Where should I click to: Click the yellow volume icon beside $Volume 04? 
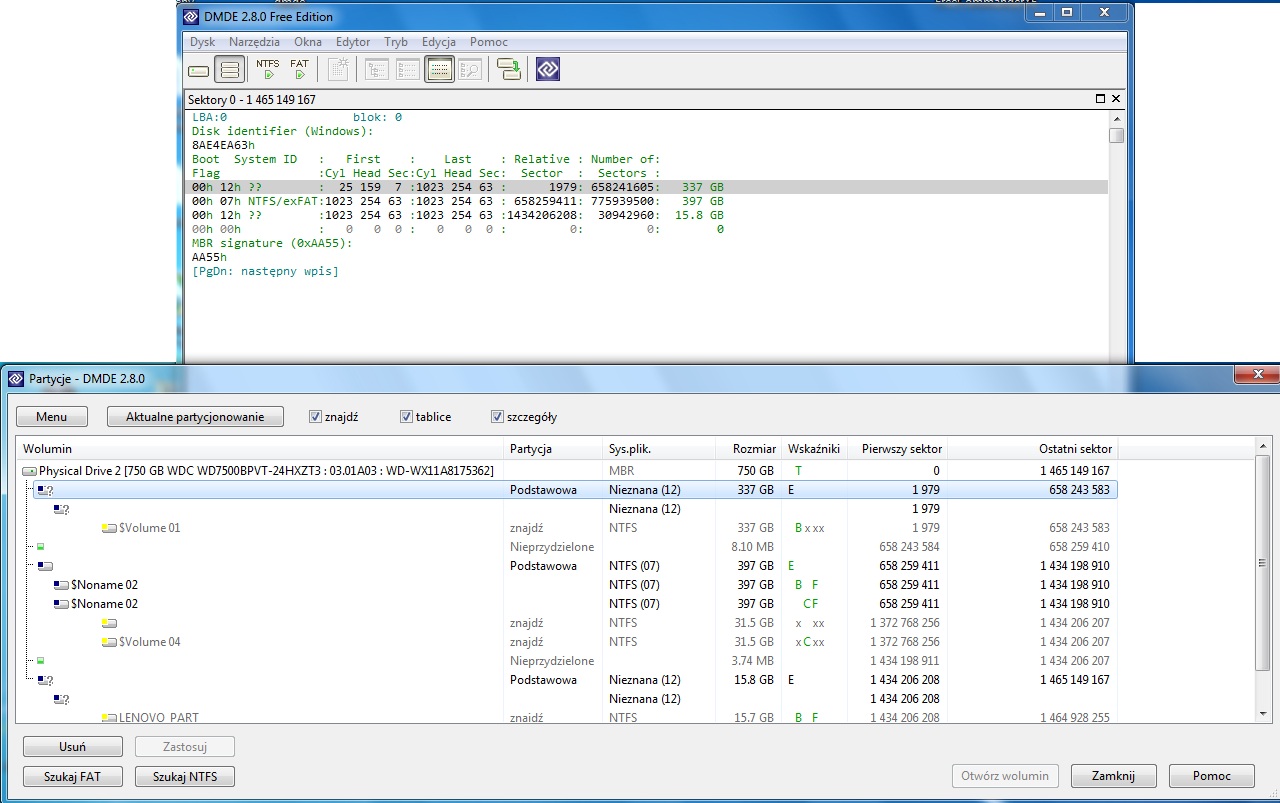point(110,642)
